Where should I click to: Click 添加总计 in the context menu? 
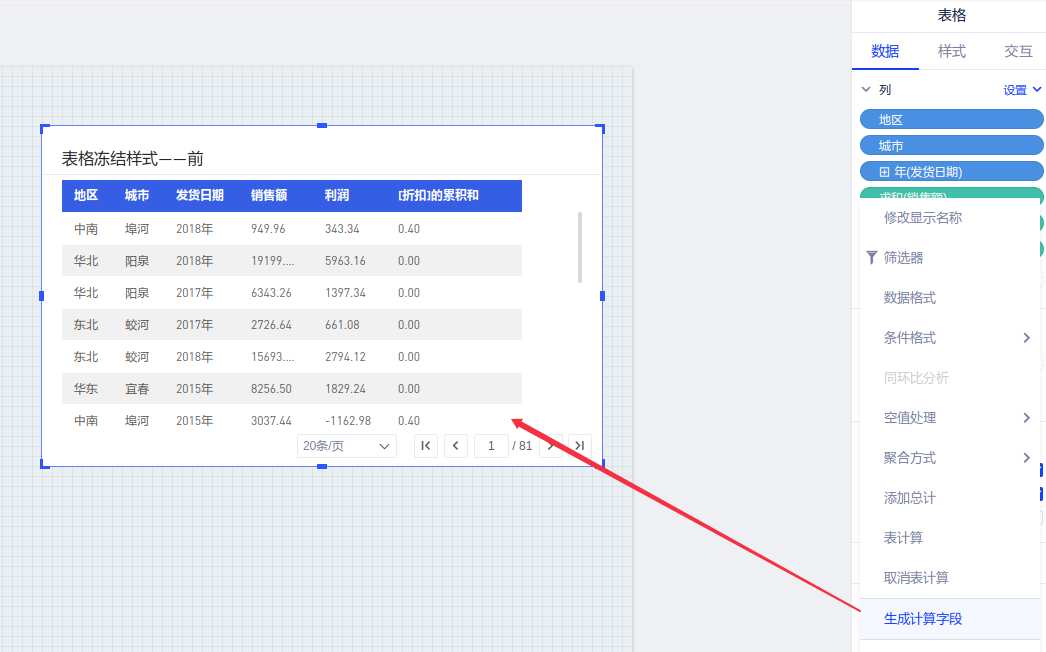click(910, 498)
